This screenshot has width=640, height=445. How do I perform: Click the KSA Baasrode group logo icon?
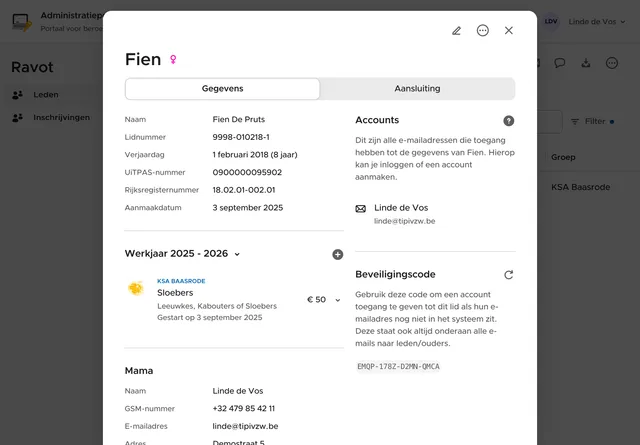tap(135, 289)
